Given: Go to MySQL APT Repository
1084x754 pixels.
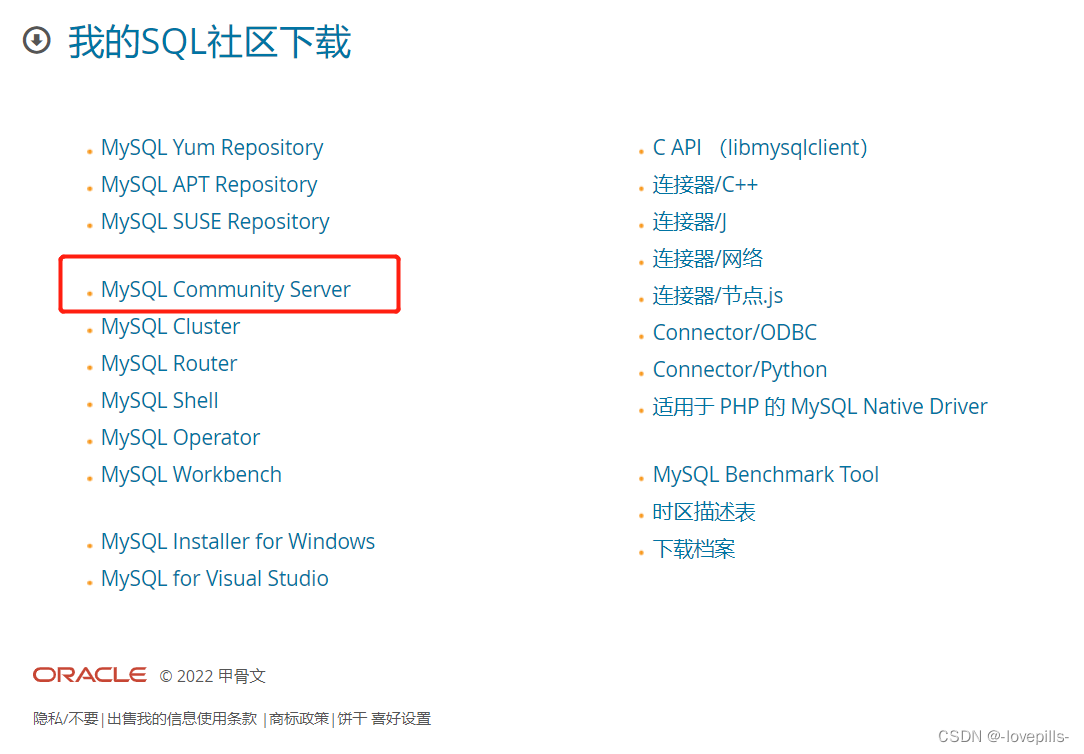Looking at the screenshot, I should (209, 185).
